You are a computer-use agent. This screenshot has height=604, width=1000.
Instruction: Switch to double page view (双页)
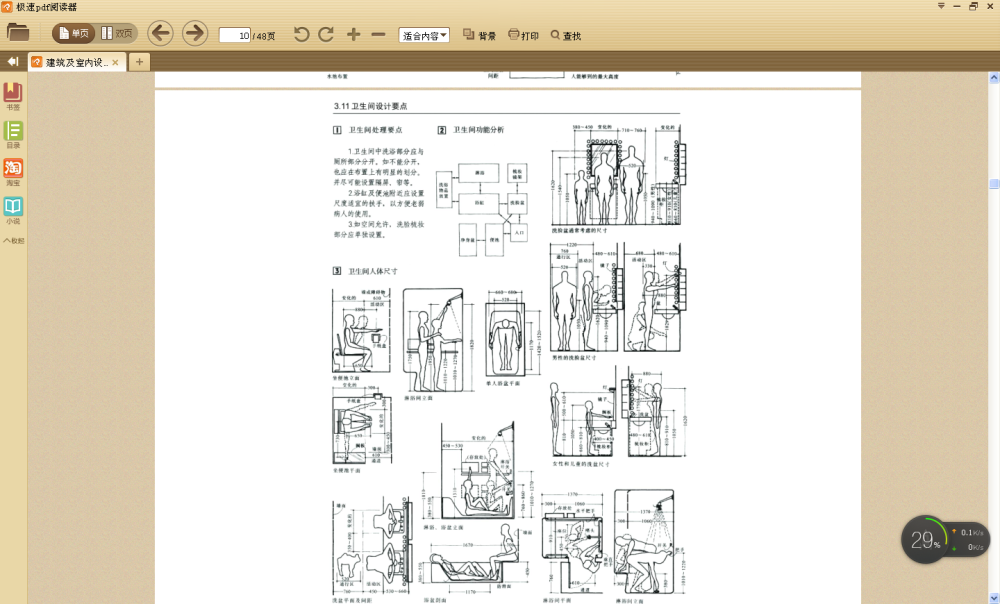[x=117, y=33]
